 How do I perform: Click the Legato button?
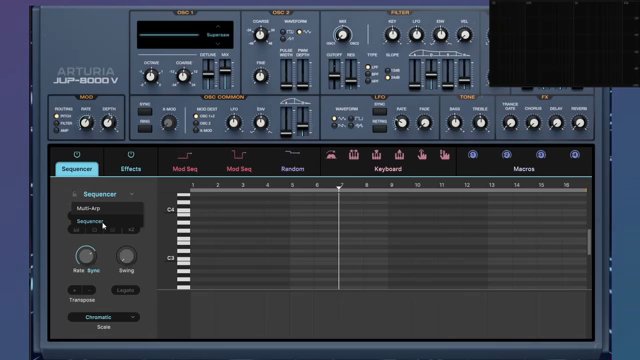(125, 290)
